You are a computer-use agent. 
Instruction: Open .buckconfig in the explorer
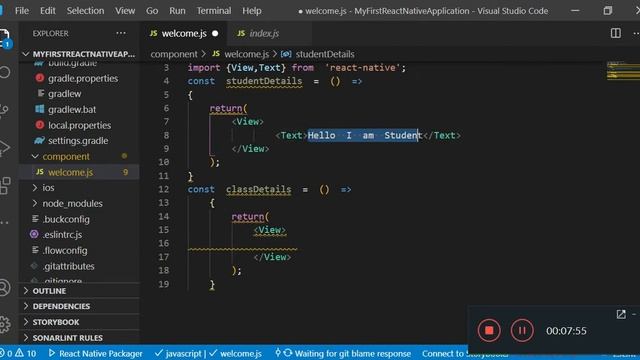pyautogui.click(x=79, y=219)
